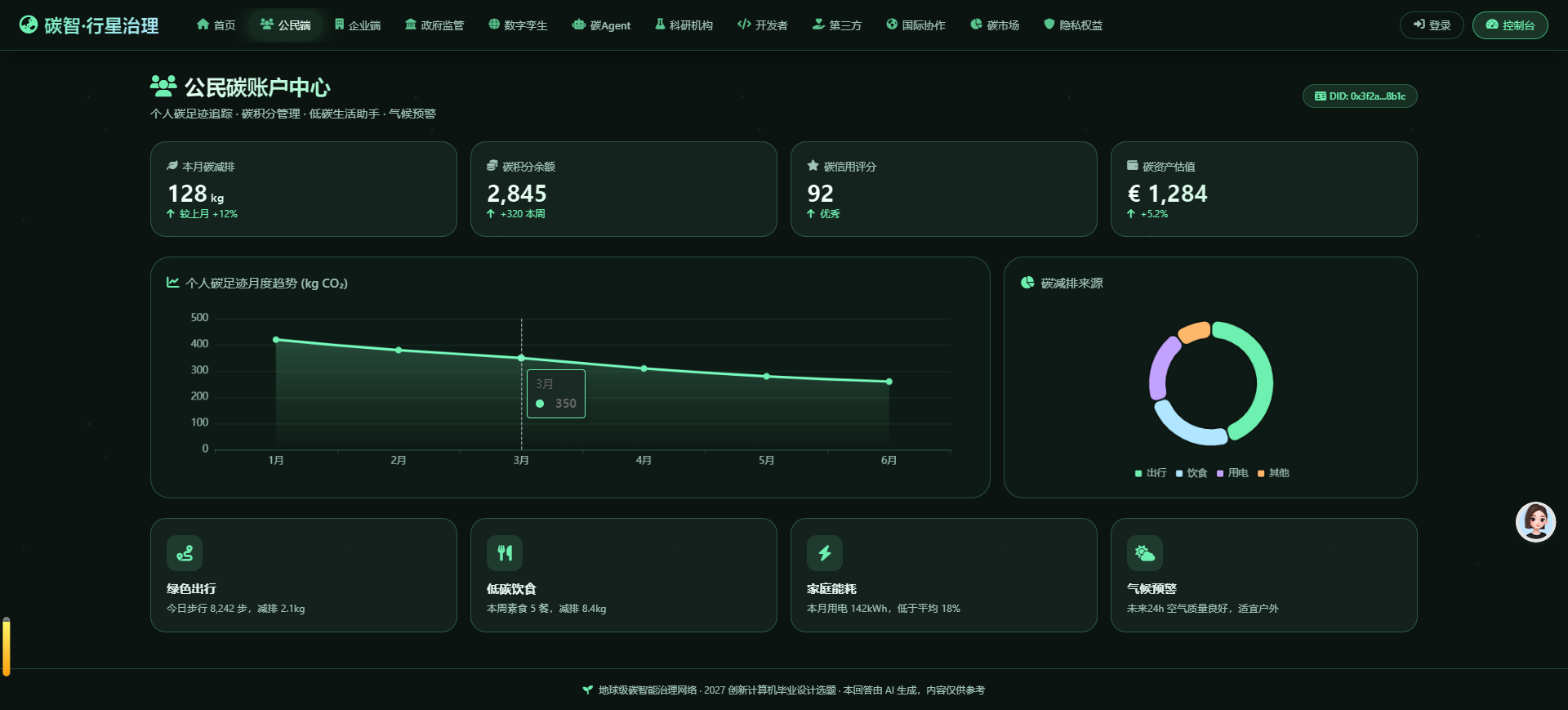Click the 登录 button
This screenshot has width=1568, height=710.
(1432, 25)
